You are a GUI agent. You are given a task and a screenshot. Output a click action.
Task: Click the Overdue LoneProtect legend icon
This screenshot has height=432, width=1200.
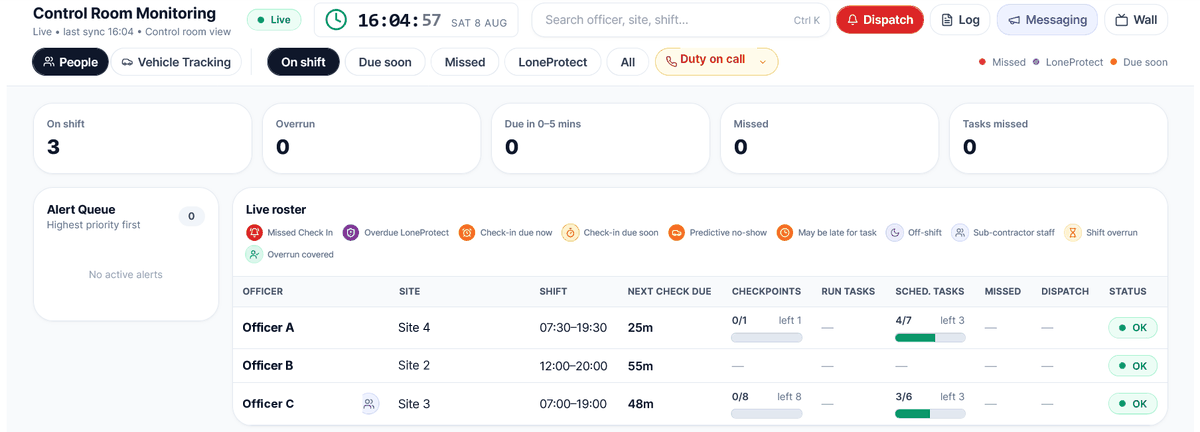[351, 232]
